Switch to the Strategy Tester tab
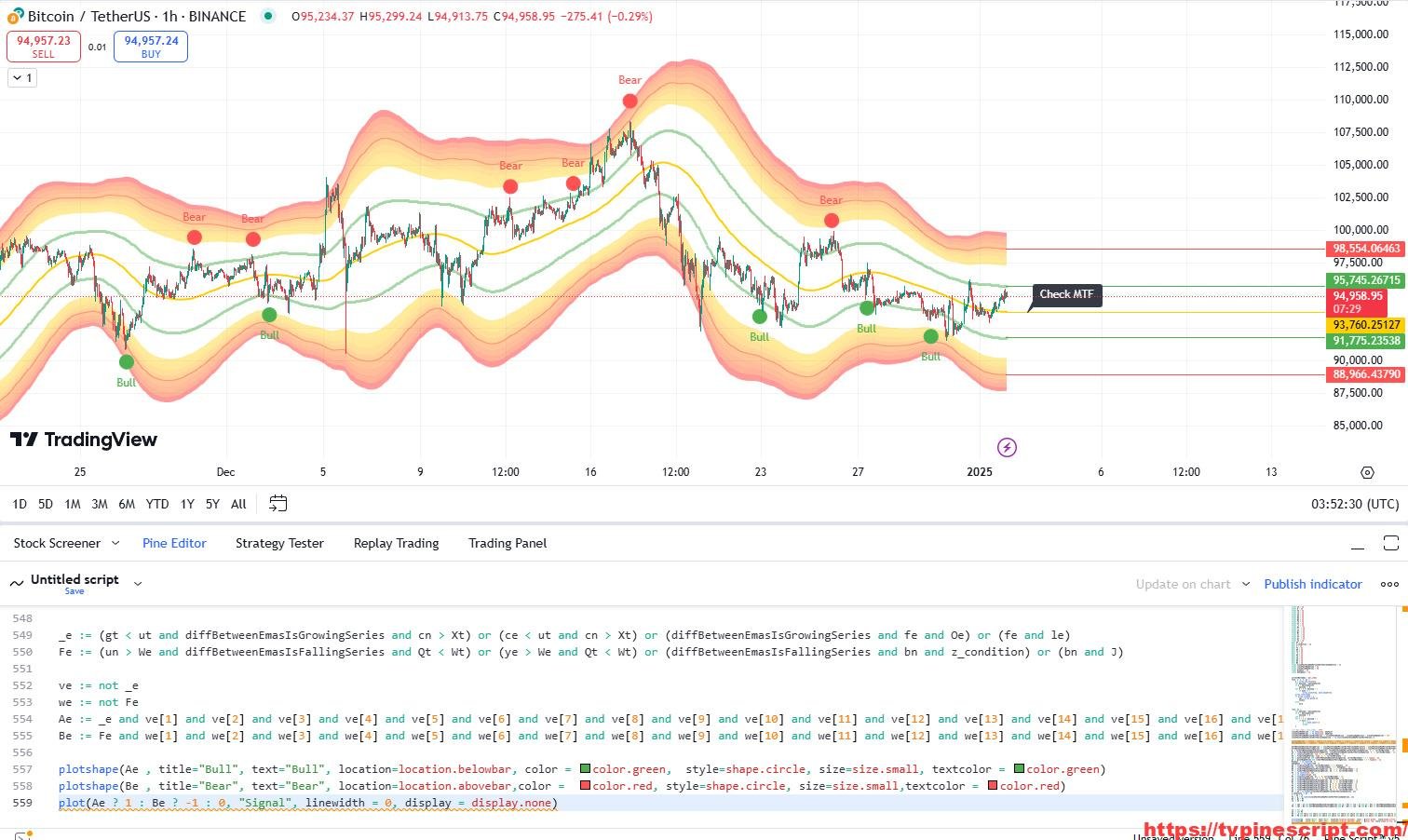The width and height of the screenshot is (1408, 840). coord(279,543)
